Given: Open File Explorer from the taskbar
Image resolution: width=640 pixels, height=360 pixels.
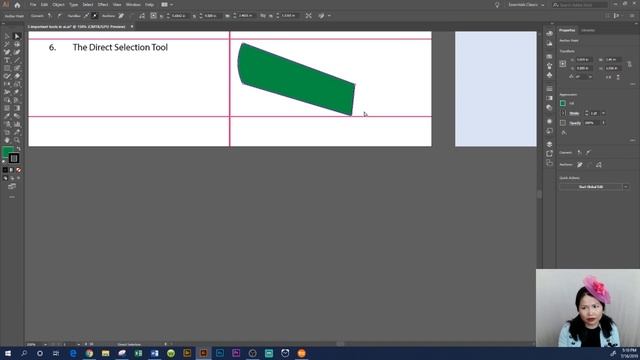Looking at the screenshot, I should click(106, 353).
